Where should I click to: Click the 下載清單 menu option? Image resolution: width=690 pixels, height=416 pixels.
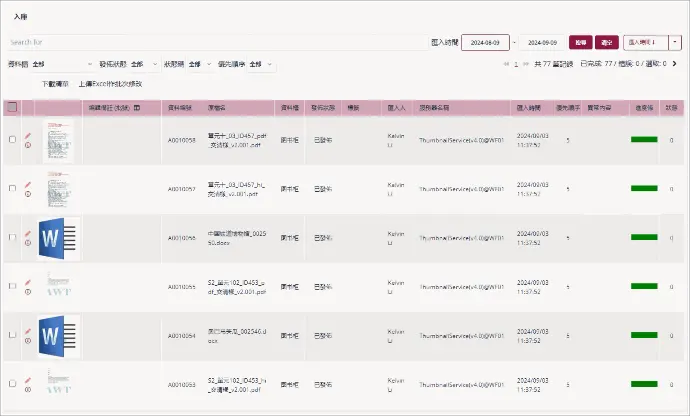[55, 84]
